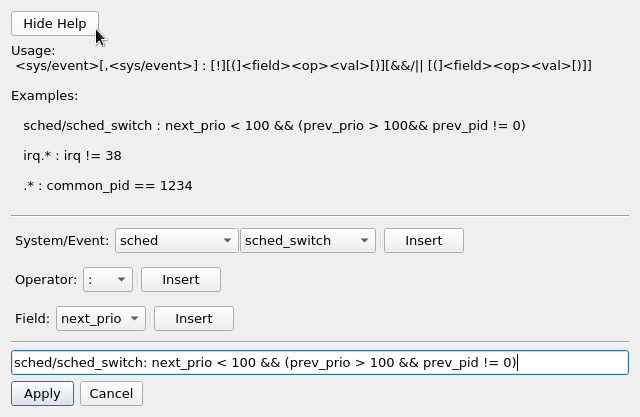640x417 pixels.
Task: Open the sched_switch event dropdown
Action: click(308, 241)
